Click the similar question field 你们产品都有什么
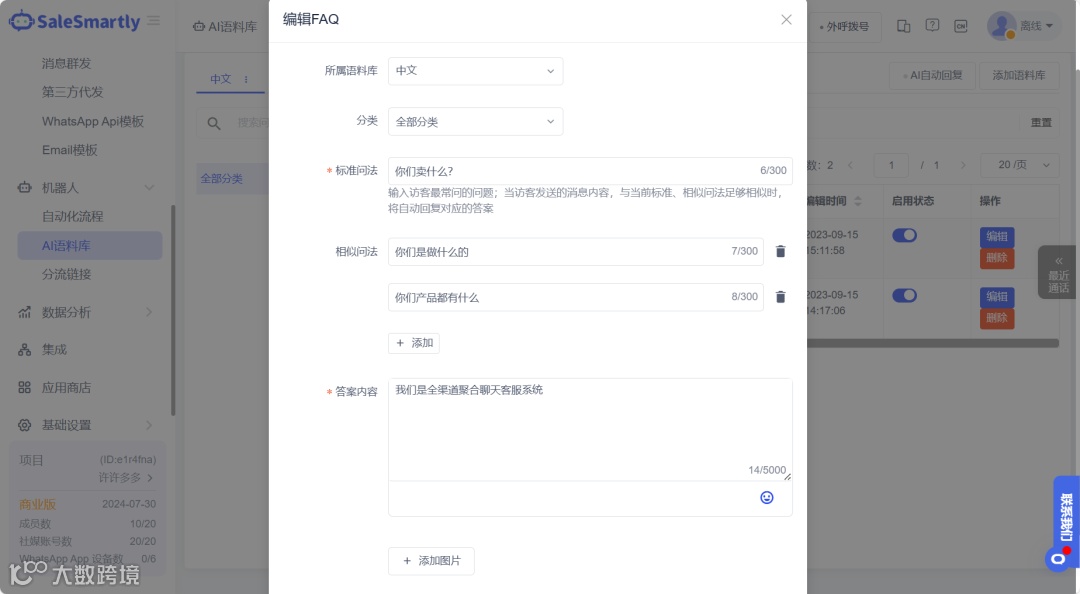 (x=576, y=297)
